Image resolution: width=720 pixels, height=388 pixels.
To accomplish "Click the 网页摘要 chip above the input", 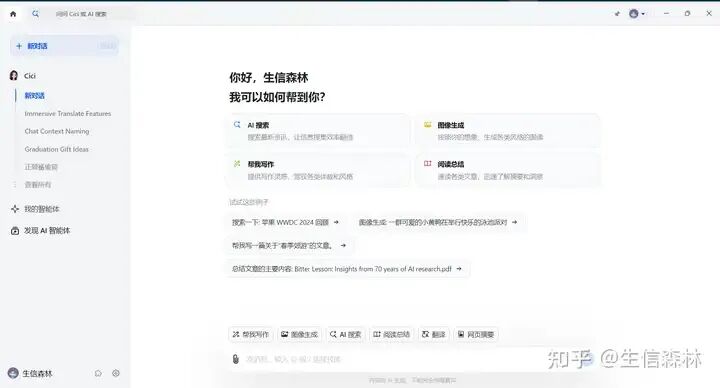I will 476,334.
